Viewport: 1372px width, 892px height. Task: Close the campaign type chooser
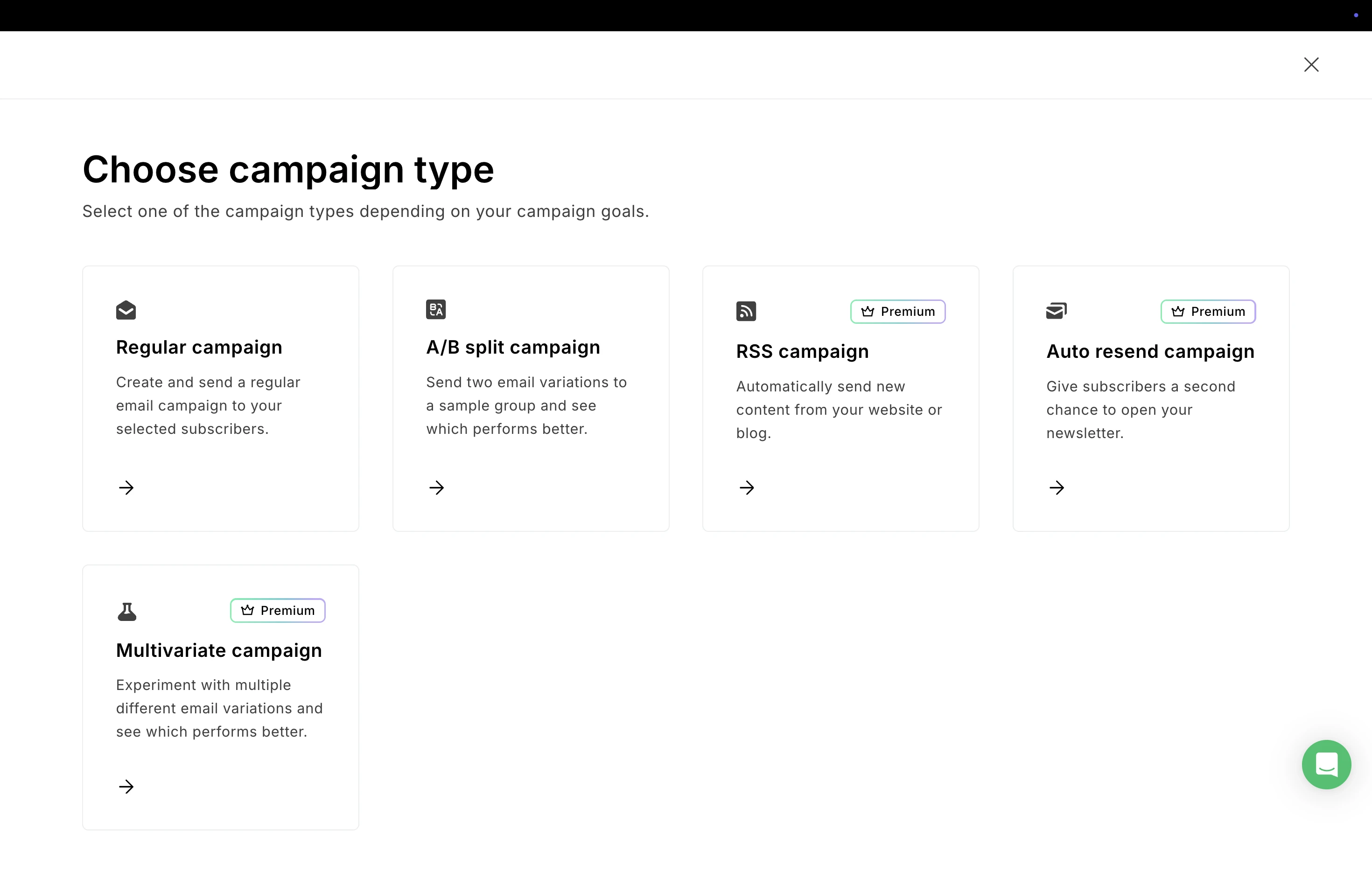click(1311, 64)
